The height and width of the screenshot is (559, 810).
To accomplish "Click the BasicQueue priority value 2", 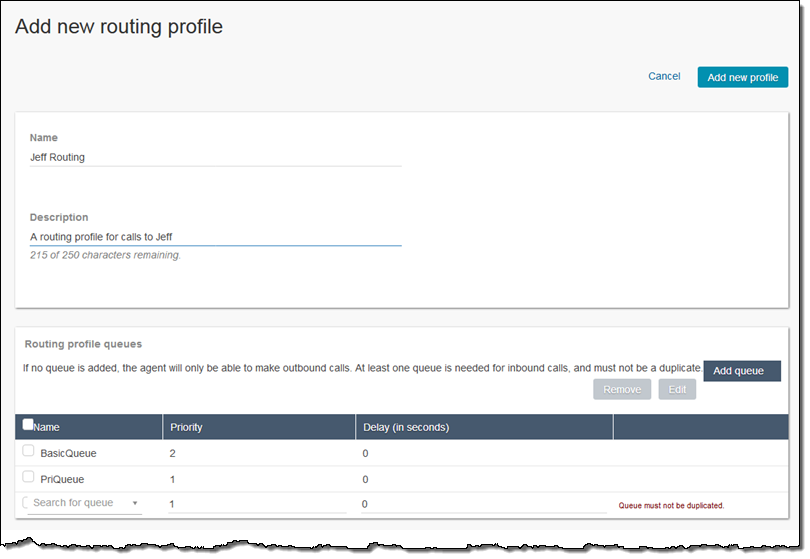I will [x=173, y=454].
